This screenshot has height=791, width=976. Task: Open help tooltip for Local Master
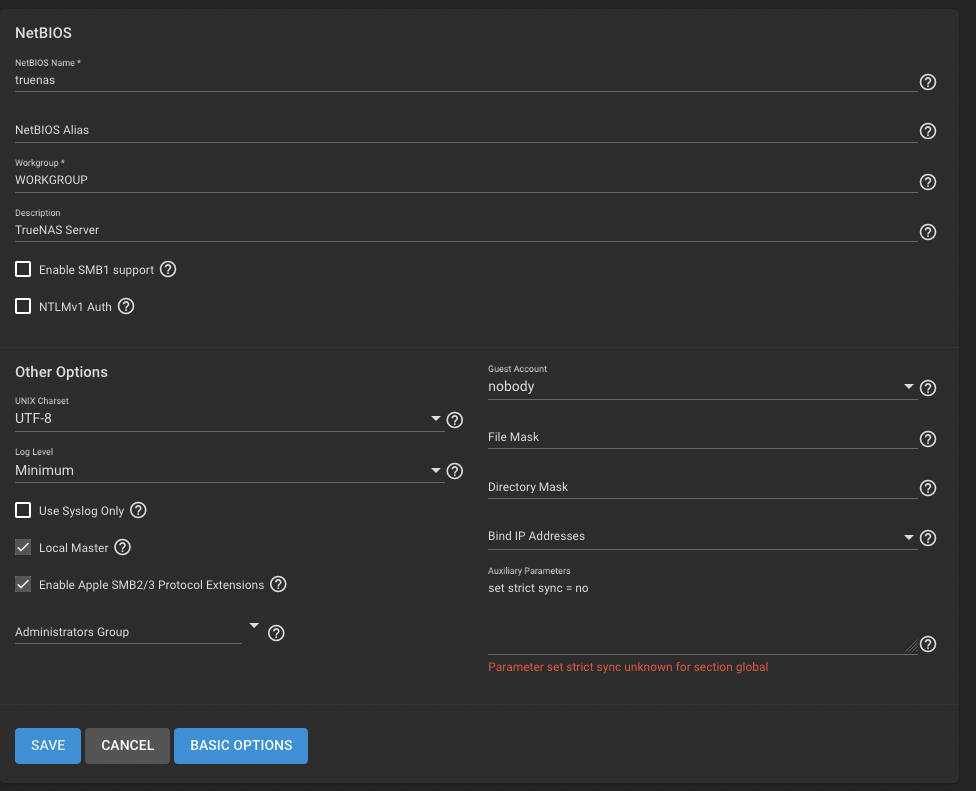pos(123,548)
